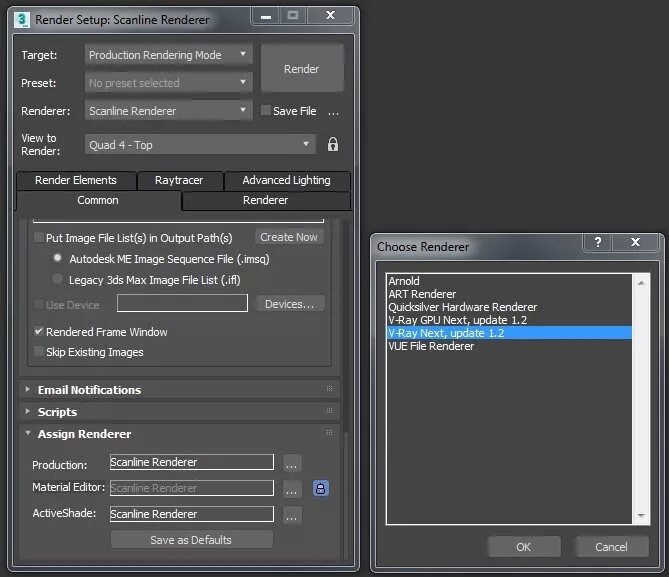669x577 pixels.
Task: Click the Use Device text field
Action: tap(182, 303)
